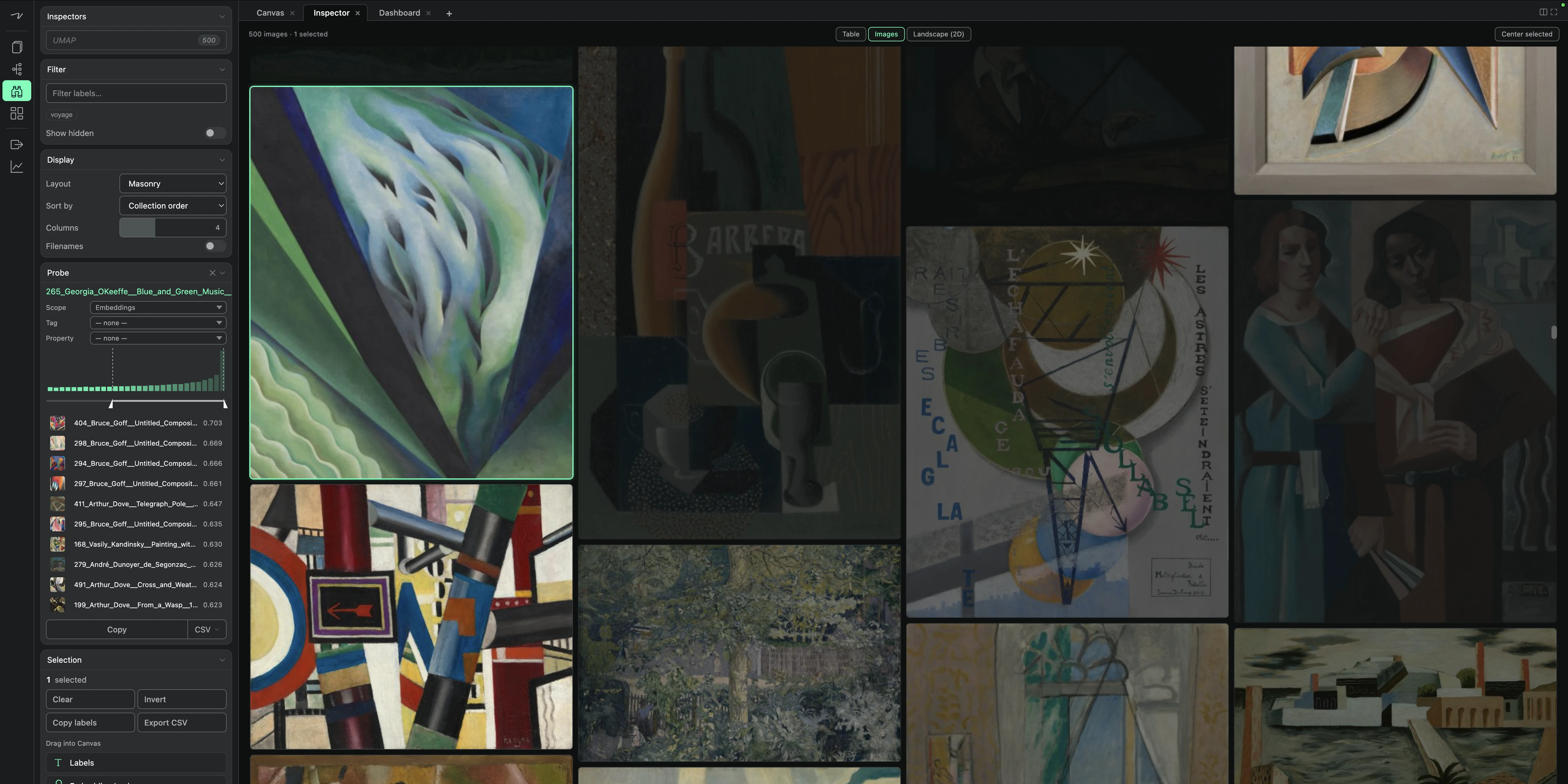Open the CSV format dropdown
The width and height of the screenshot is (1568, 784).
207,629
